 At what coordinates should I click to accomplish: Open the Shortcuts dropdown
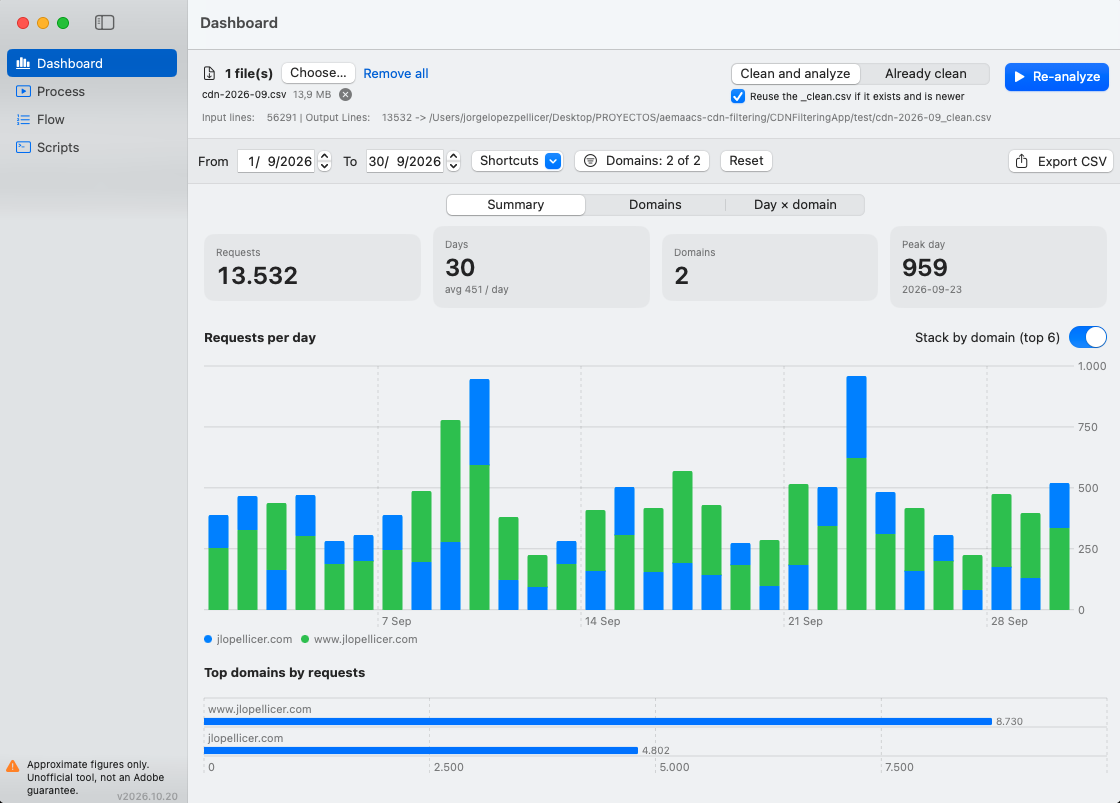pyautogui.click(x=517, y=161)
